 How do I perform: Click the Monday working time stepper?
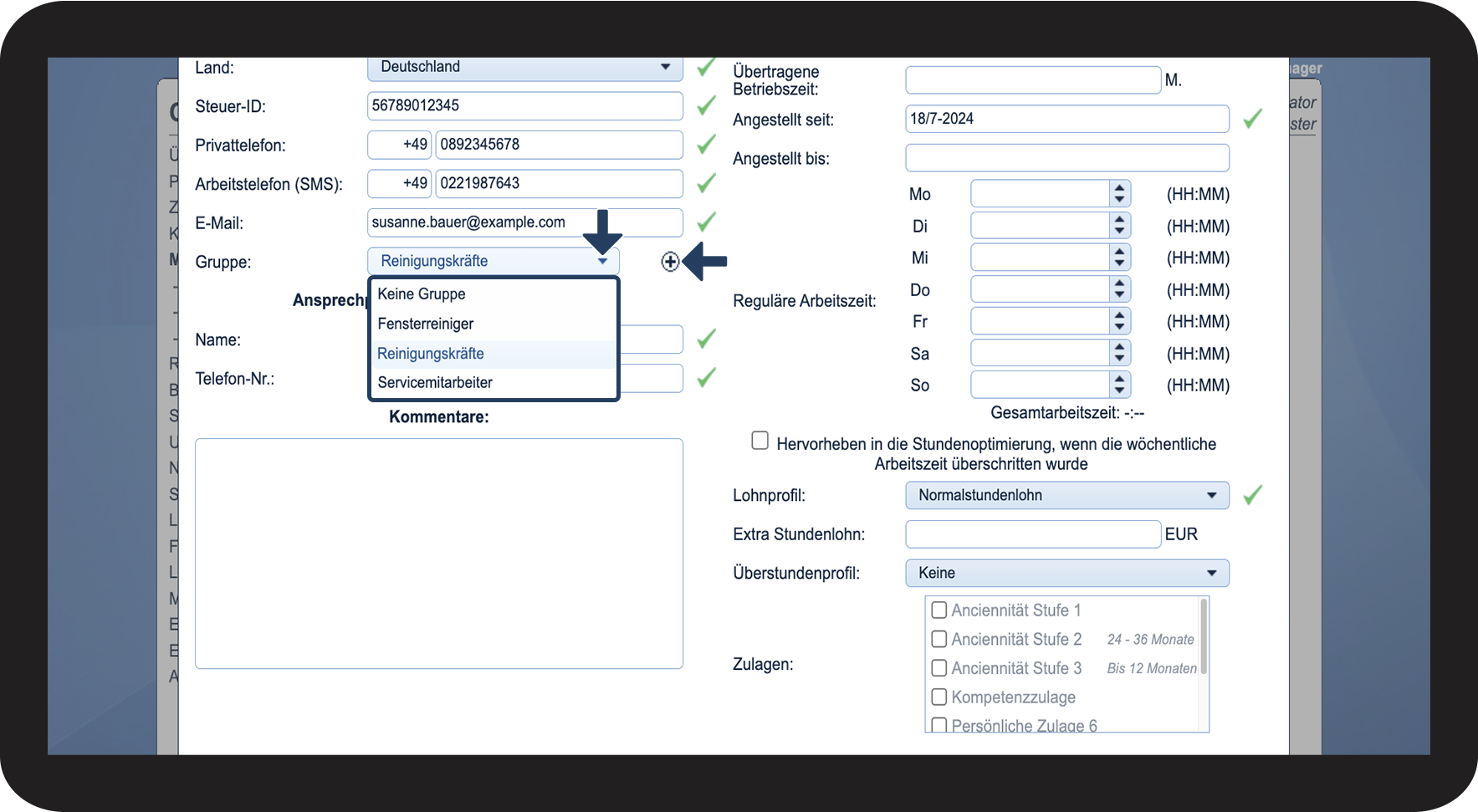(1120, 194)
